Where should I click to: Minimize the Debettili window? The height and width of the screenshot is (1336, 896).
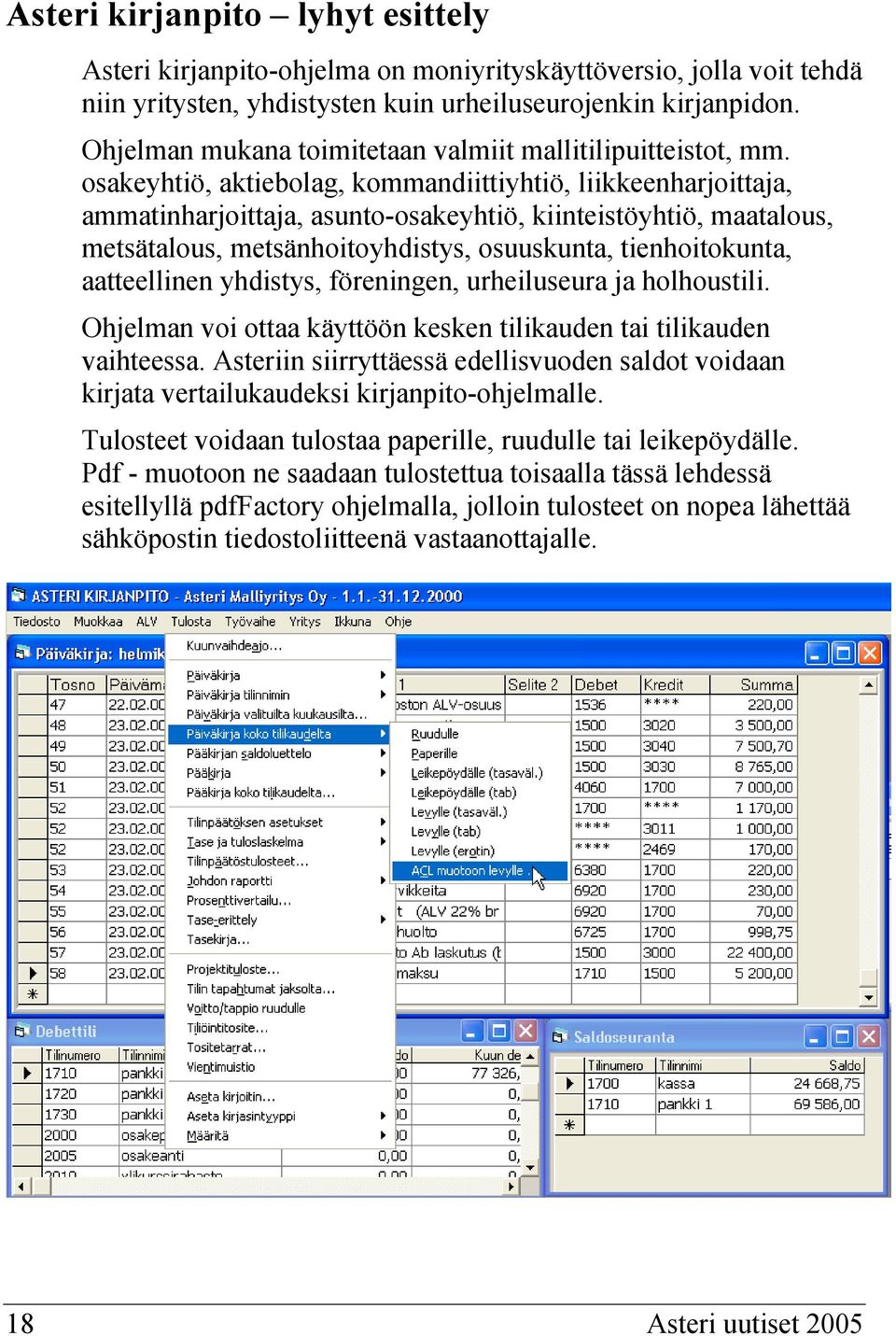(473, 1031)
